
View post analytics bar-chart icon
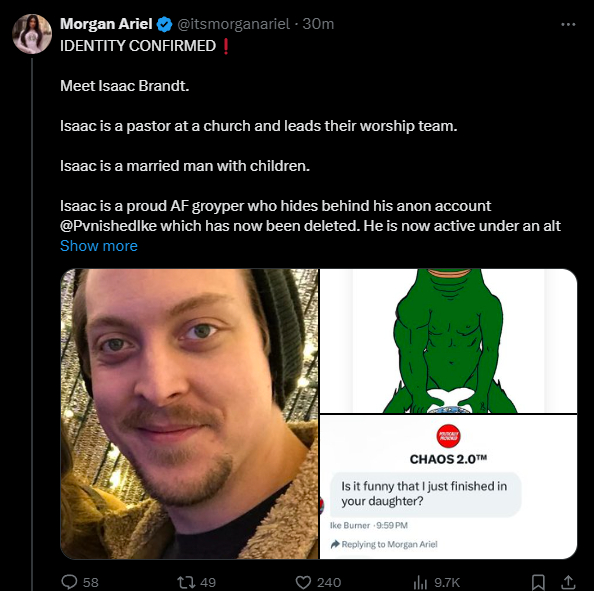tap(420, 582)
